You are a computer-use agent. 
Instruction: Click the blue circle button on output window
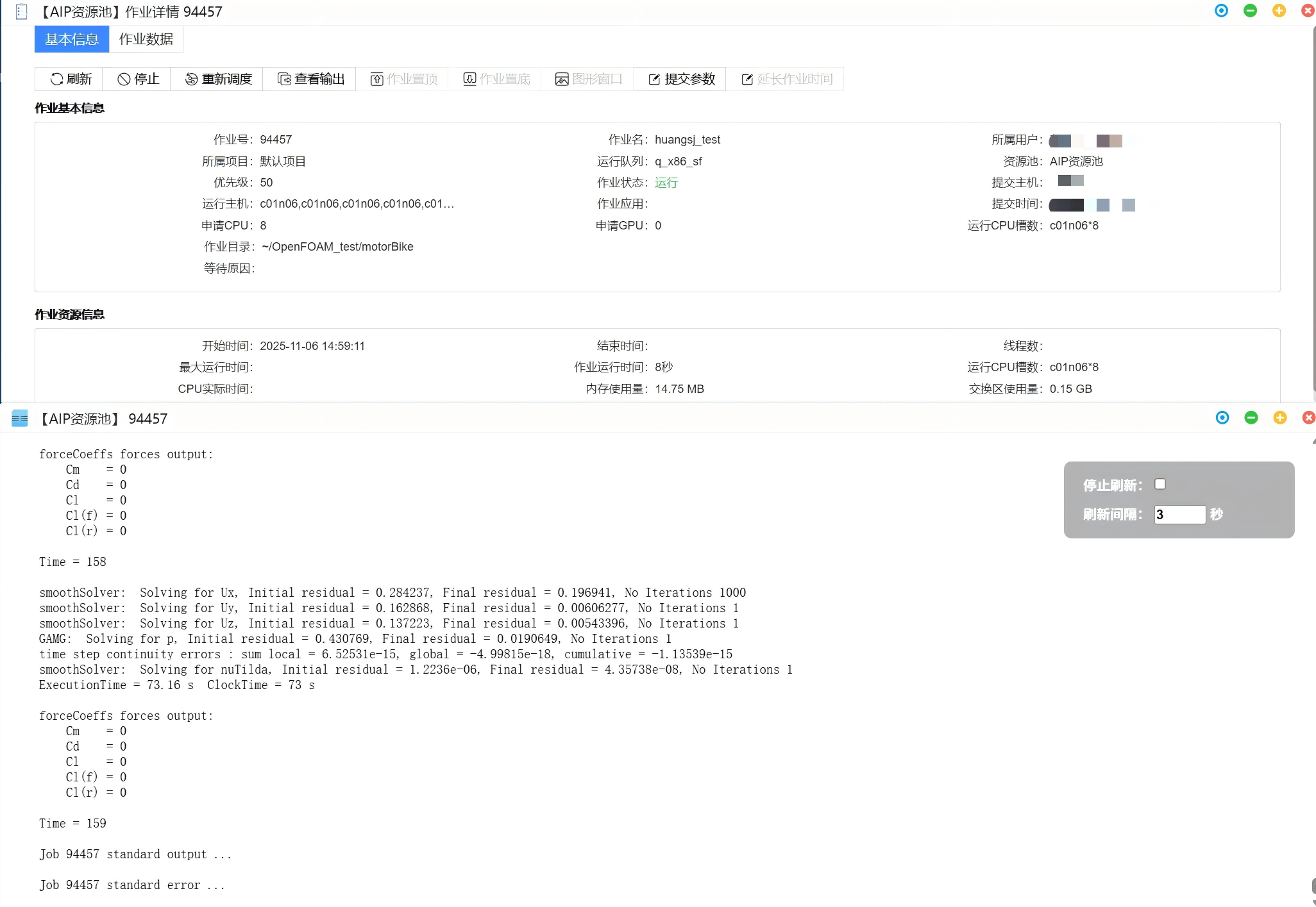1222,418
